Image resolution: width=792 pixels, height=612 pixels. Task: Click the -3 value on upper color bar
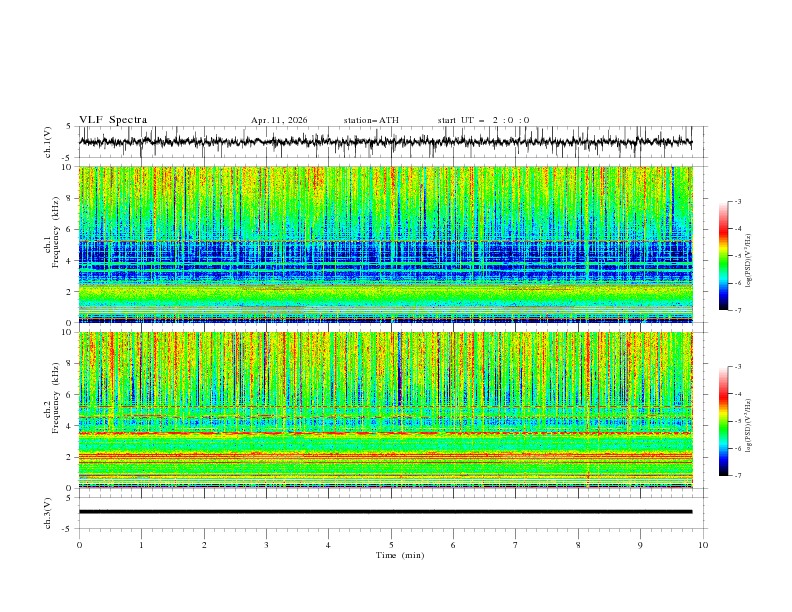[x=738, y=202]
